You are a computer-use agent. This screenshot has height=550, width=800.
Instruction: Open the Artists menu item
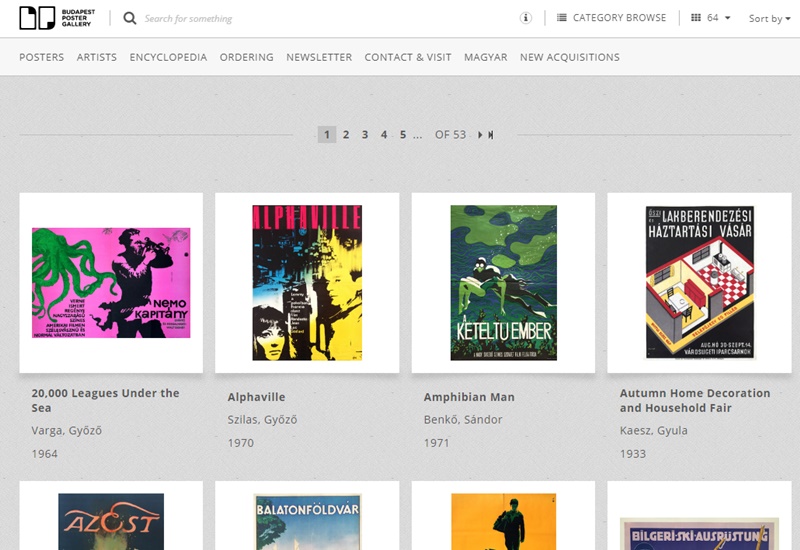coord(97,57)
